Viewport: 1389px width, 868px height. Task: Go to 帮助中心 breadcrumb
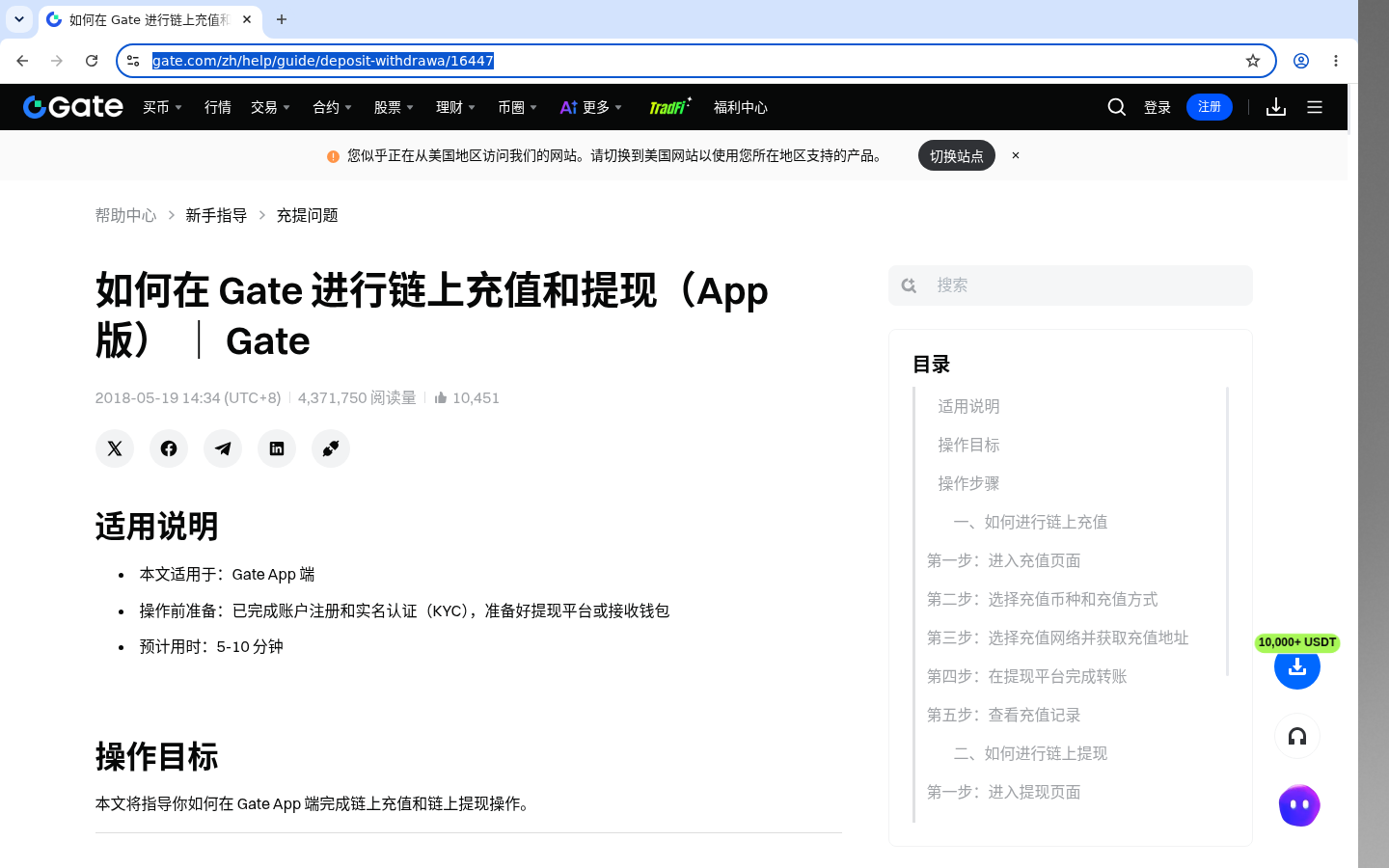125,215
